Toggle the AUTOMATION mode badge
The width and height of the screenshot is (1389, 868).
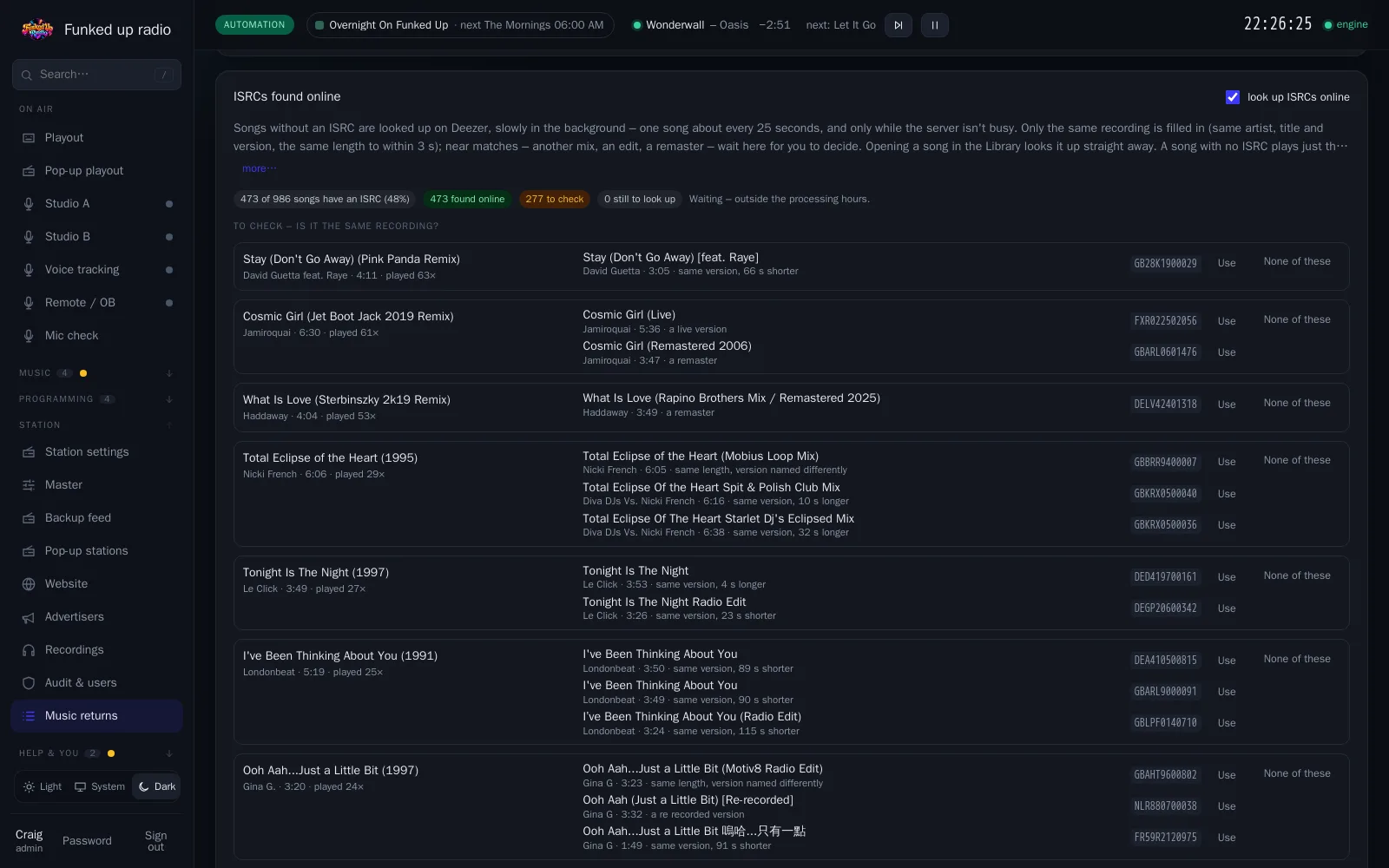(x=254, y=25)
